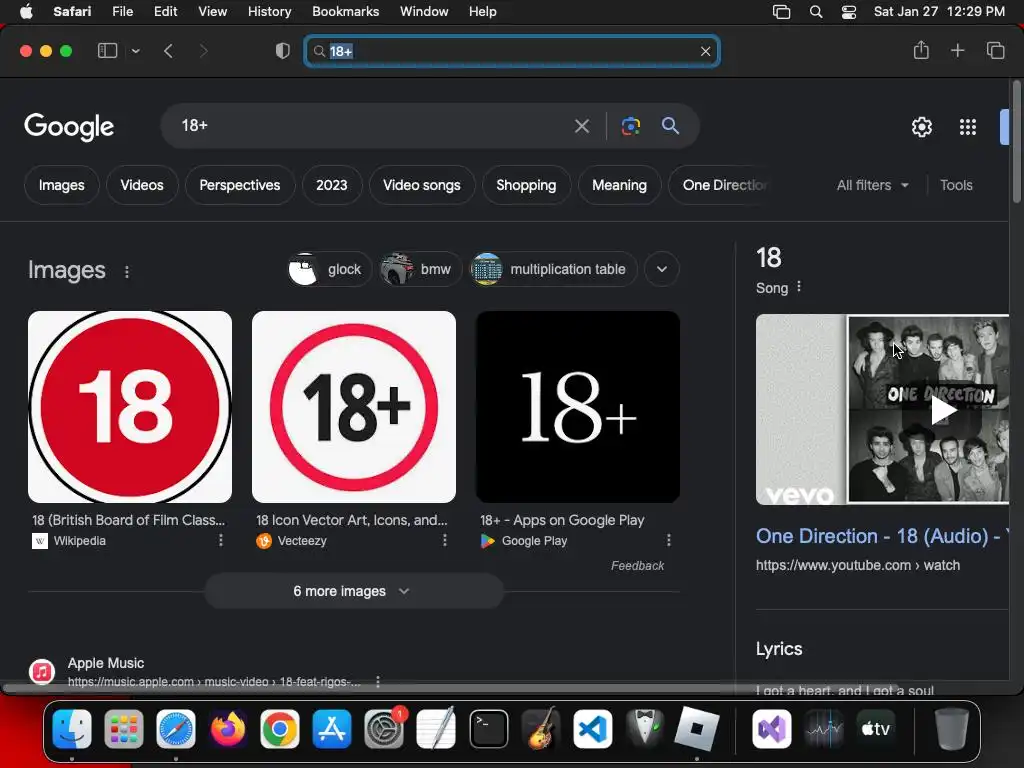Open the Apple menu
This screenshot has width=1024, height=768.
point(26,11)
